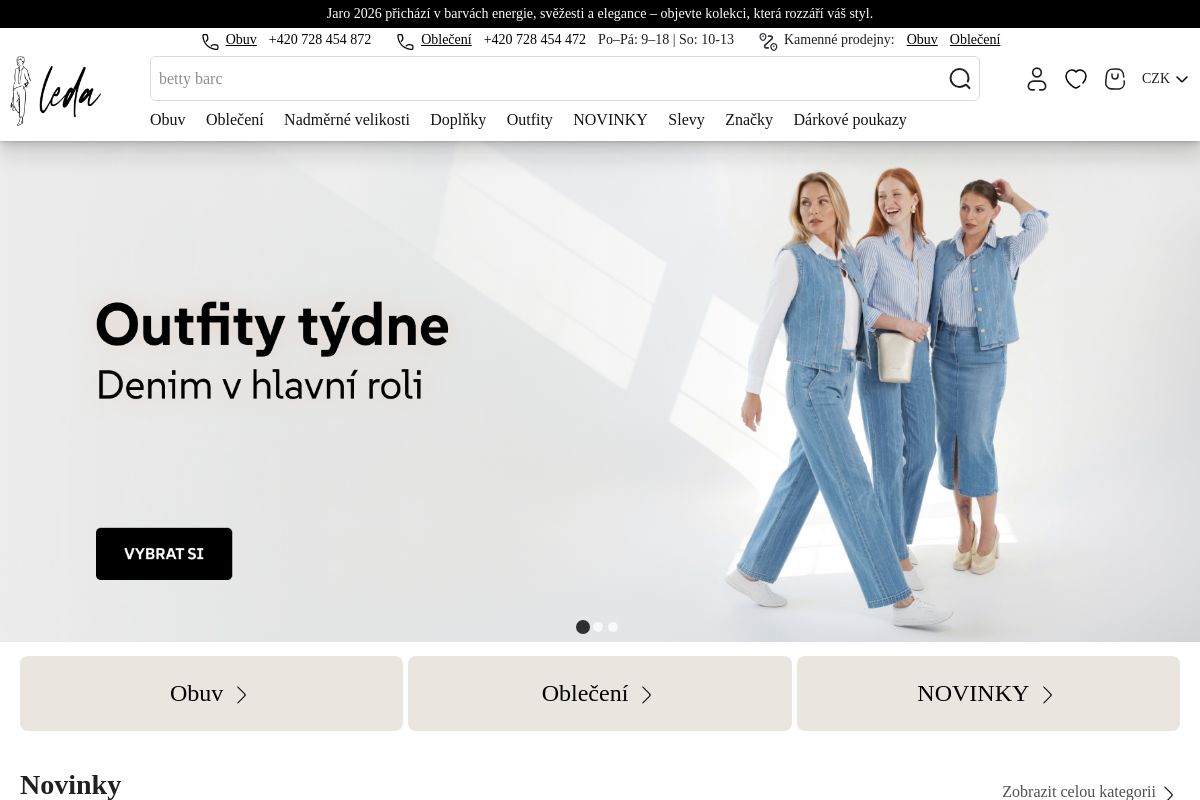The height and width of the screenshot is (800, 1200).
Task: Open the CZK currency dropdown
Action: coord(1164,79)
